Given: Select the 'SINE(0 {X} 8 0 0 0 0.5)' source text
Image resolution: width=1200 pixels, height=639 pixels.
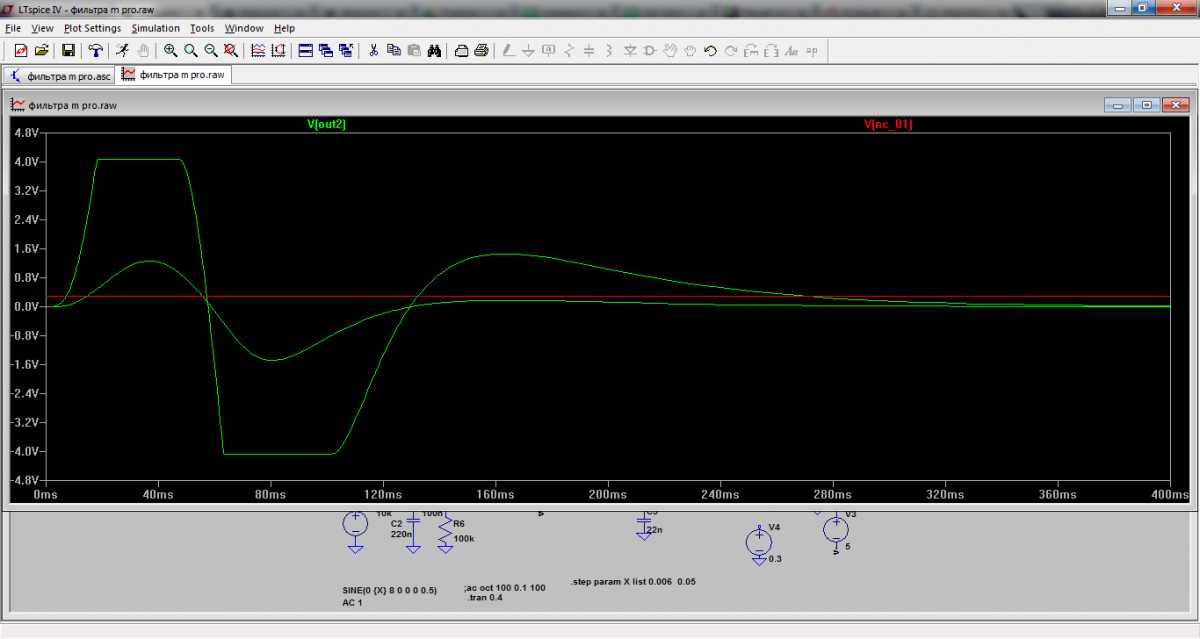Looking at the screenshot, I should pos(391,590).
